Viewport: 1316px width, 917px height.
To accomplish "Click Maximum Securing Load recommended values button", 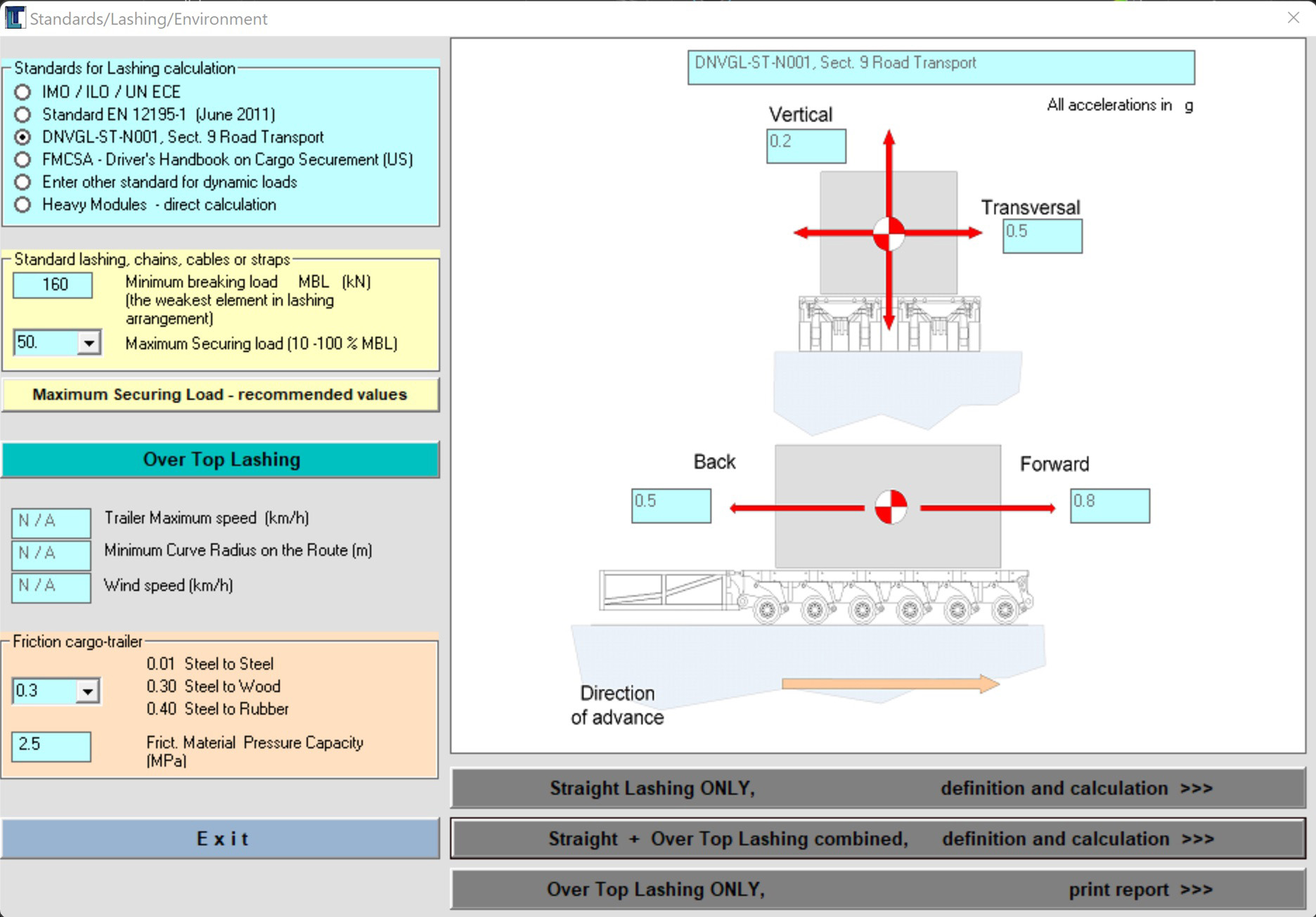I will click(x=220, y=395).
